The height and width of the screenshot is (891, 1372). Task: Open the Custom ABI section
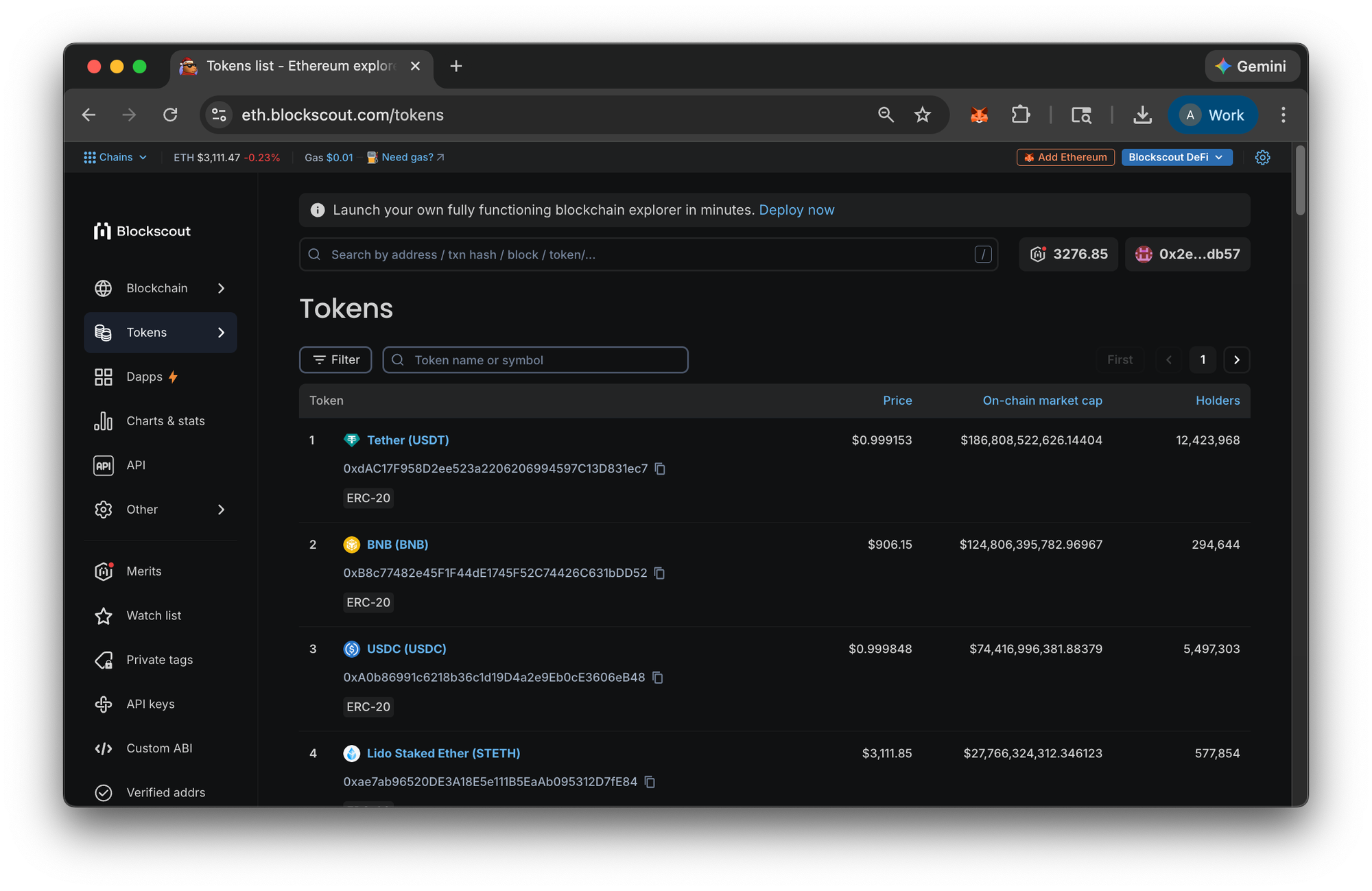point(158,748)
